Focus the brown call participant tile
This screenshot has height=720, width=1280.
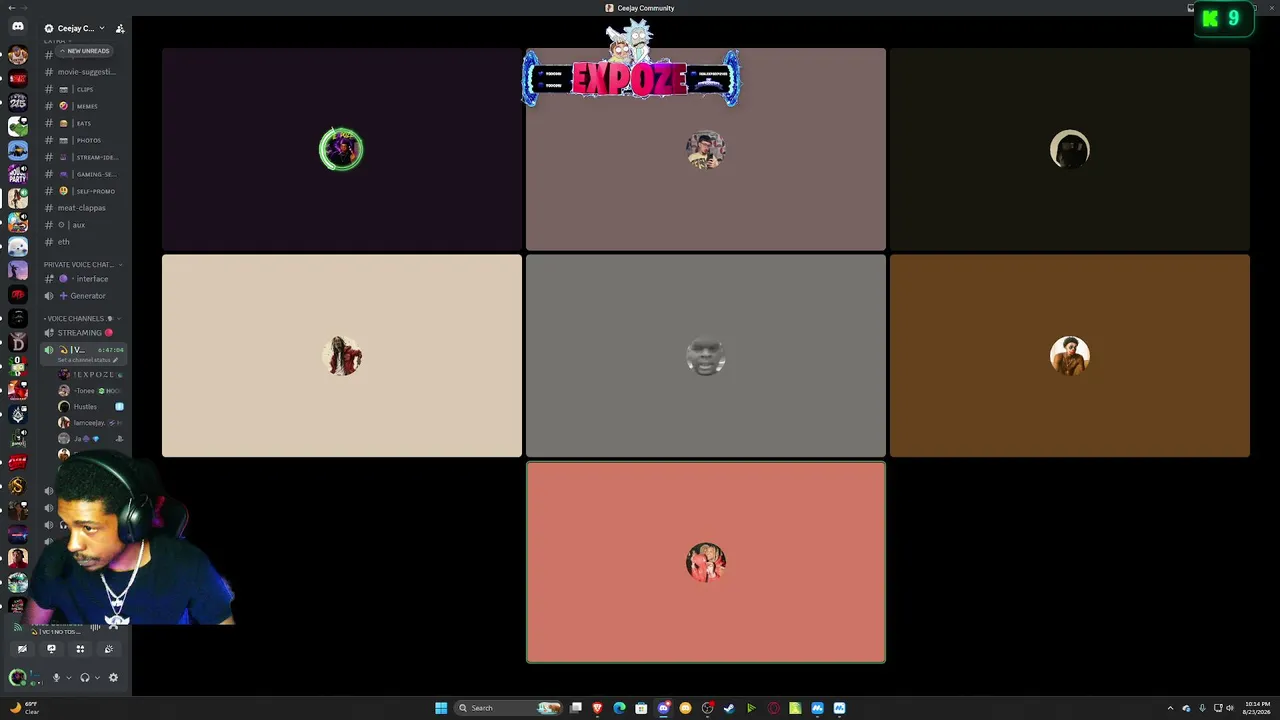pos(1070,356)
